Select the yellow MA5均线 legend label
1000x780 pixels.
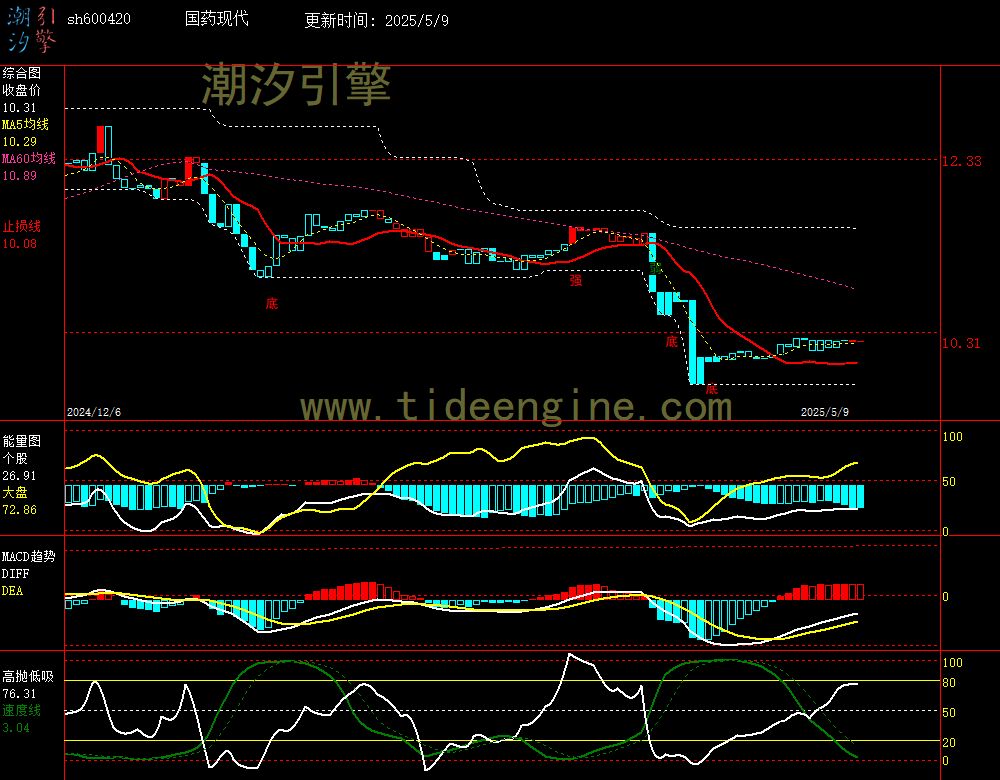[26, 124]
